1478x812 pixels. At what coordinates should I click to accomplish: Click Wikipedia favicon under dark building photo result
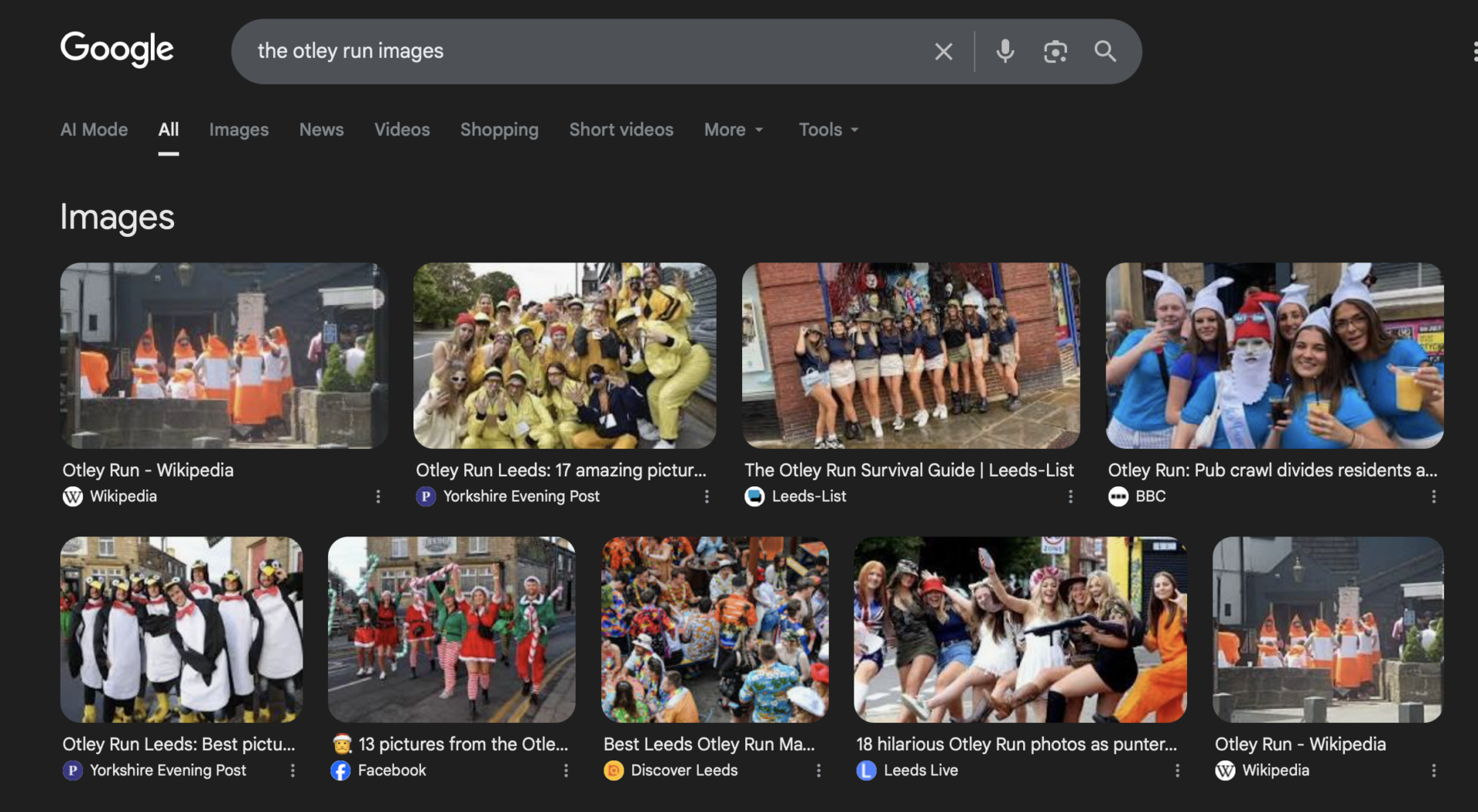click(1225, 770)
